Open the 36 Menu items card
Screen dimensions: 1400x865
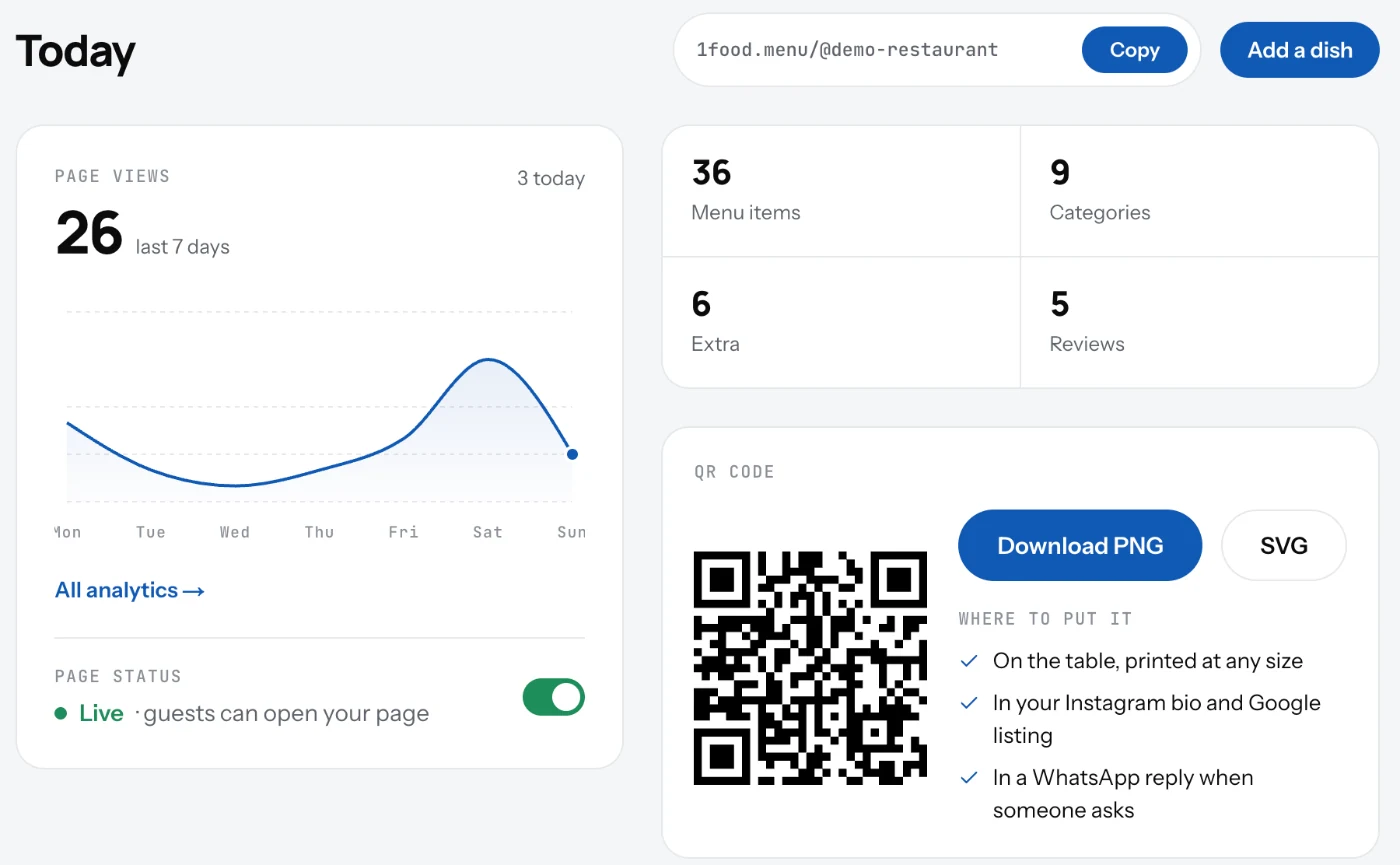pyautogui.click(x=841, y=191)
